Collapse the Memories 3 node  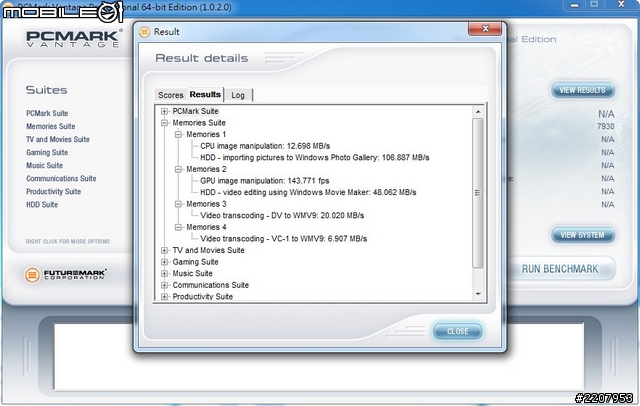coord(178,204)
